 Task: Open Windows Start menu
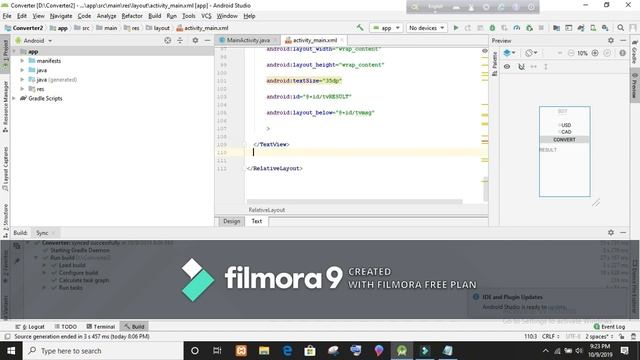coord(11,351)
